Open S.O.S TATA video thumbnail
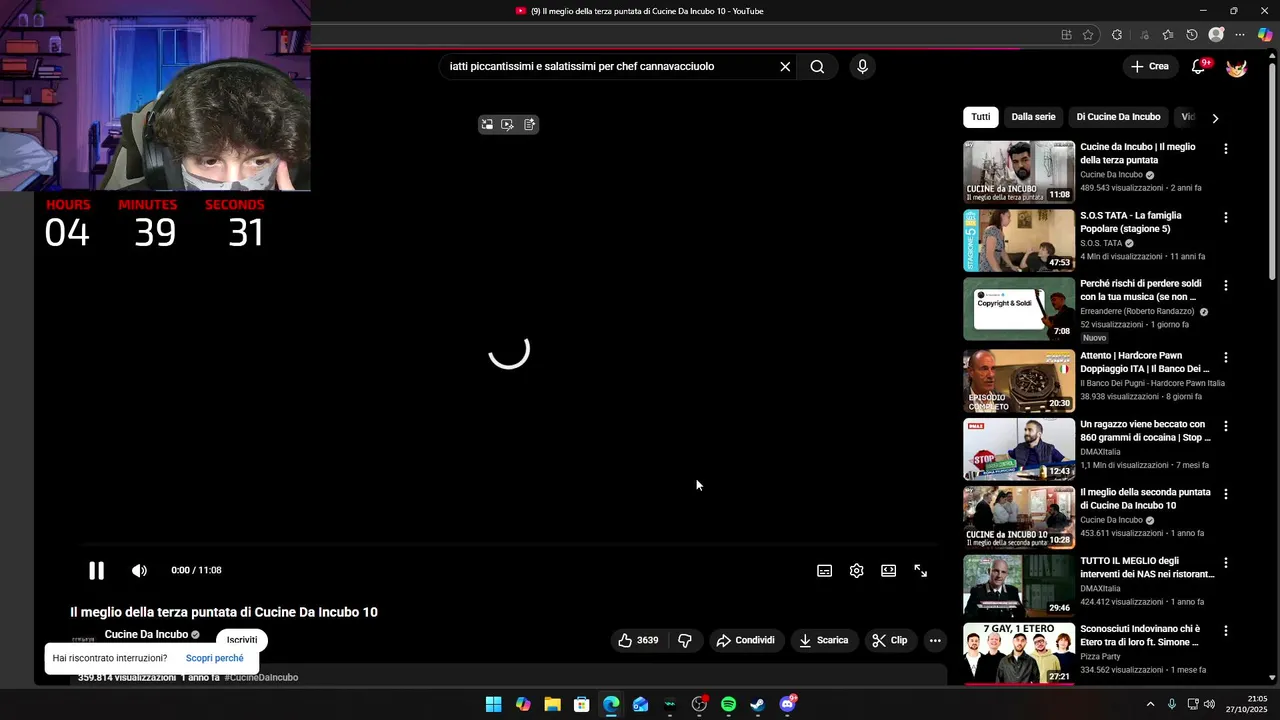 (x=1019, y=240)
